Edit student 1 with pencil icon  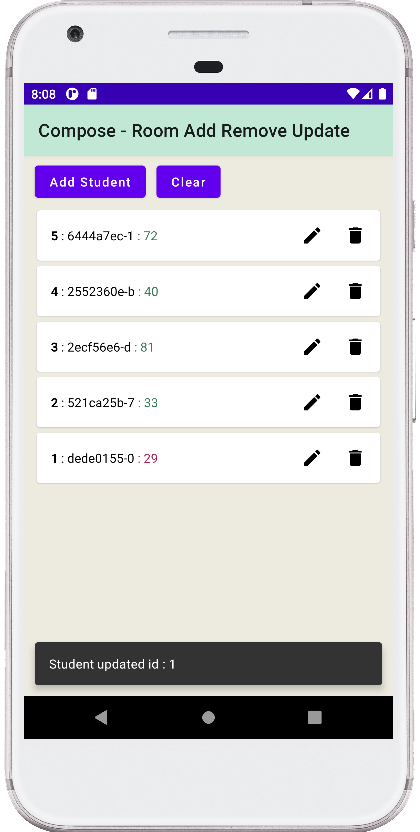click(312, 458)
